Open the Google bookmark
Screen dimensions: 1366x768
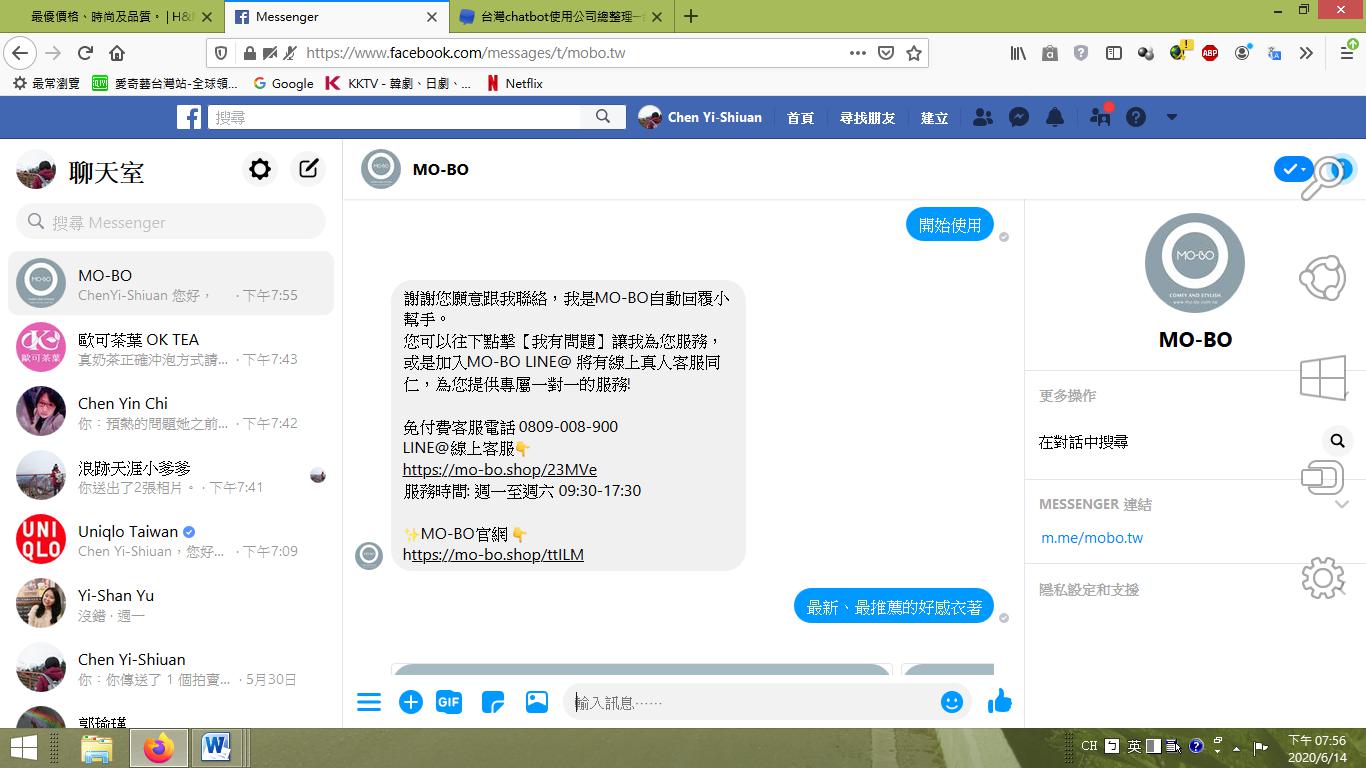(283, 84)
